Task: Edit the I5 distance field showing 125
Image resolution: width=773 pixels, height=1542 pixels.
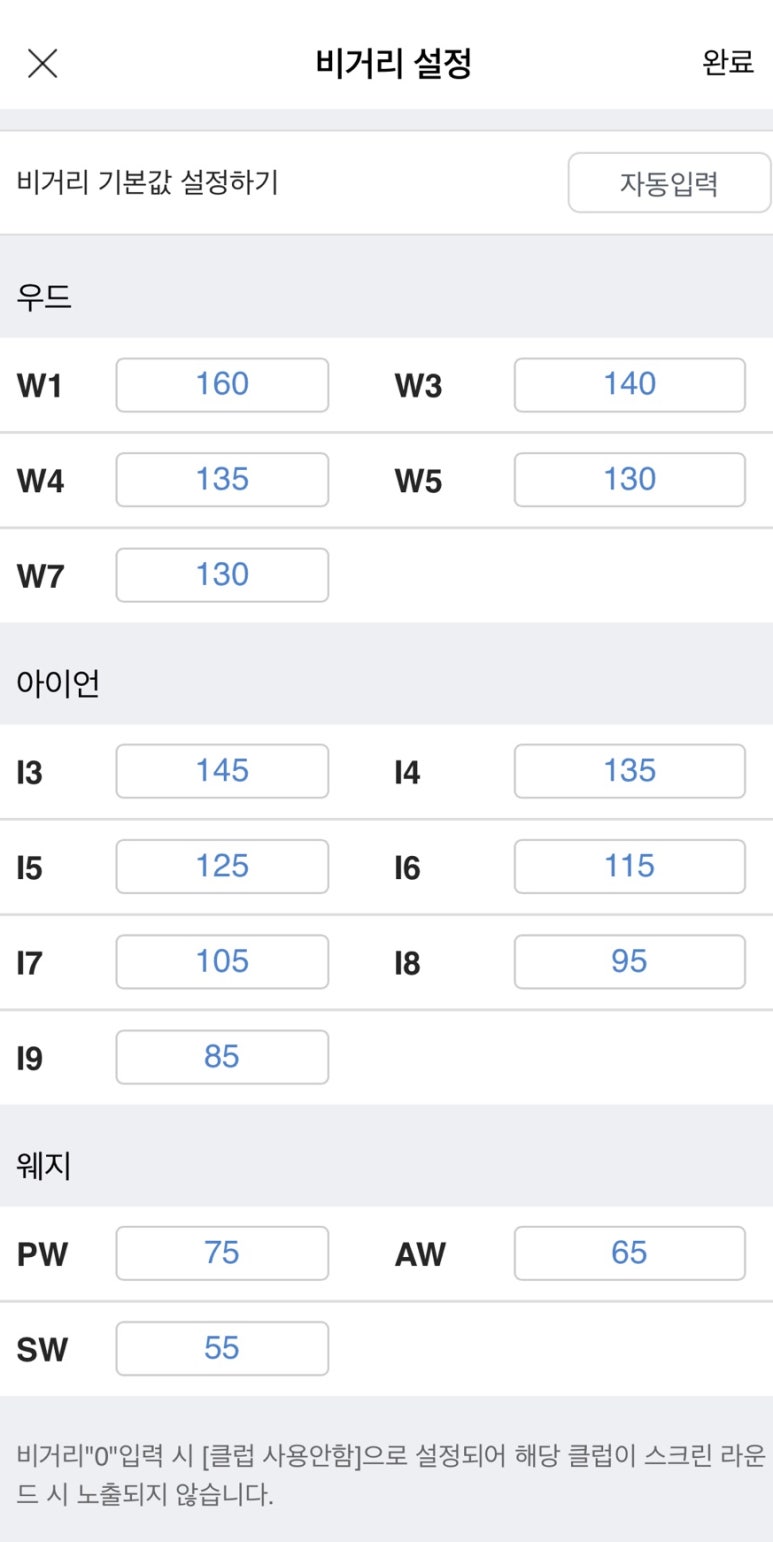Action: 222,866
